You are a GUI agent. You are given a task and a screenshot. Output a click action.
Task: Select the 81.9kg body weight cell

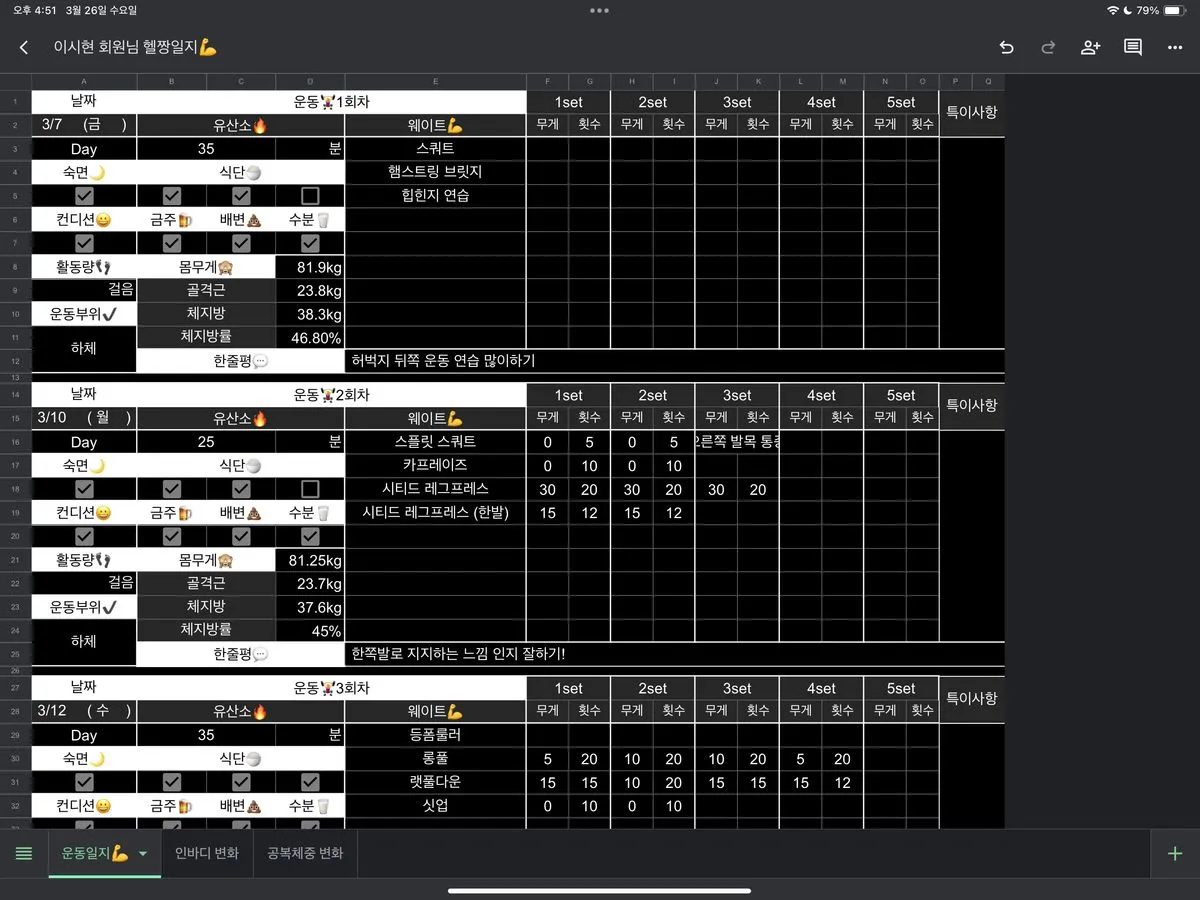tap(310, 267)
